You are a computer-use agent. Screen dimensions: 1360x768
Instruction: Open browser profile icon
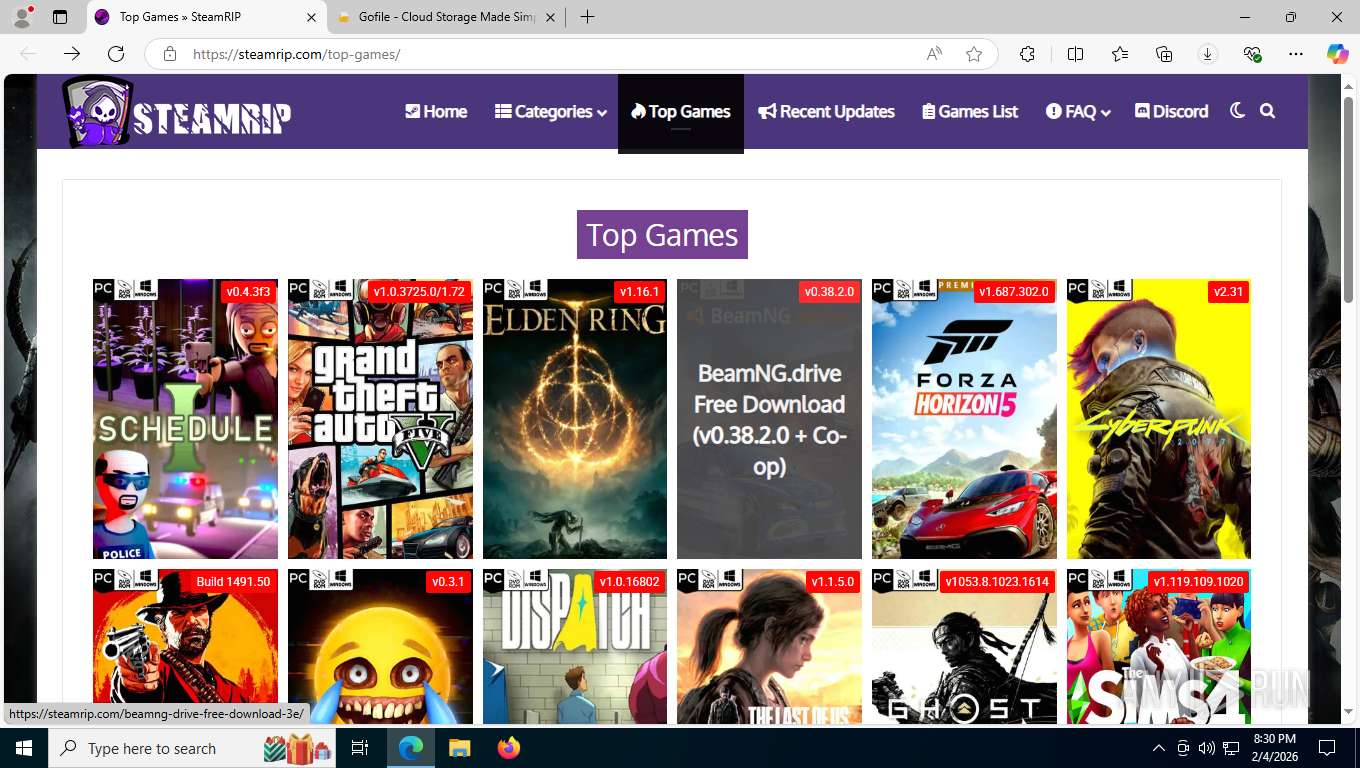click(22, 17)
